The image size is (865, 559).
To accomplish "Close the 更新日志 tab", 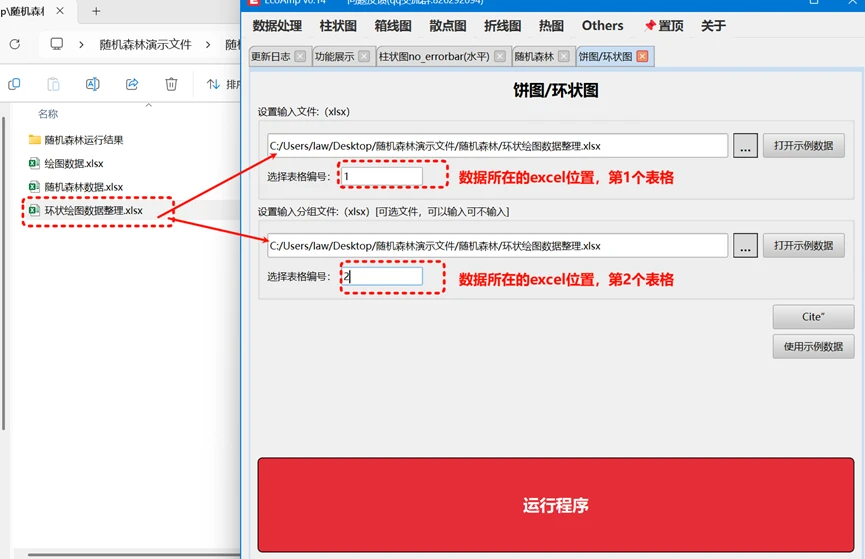I will (x=300, y=57).
